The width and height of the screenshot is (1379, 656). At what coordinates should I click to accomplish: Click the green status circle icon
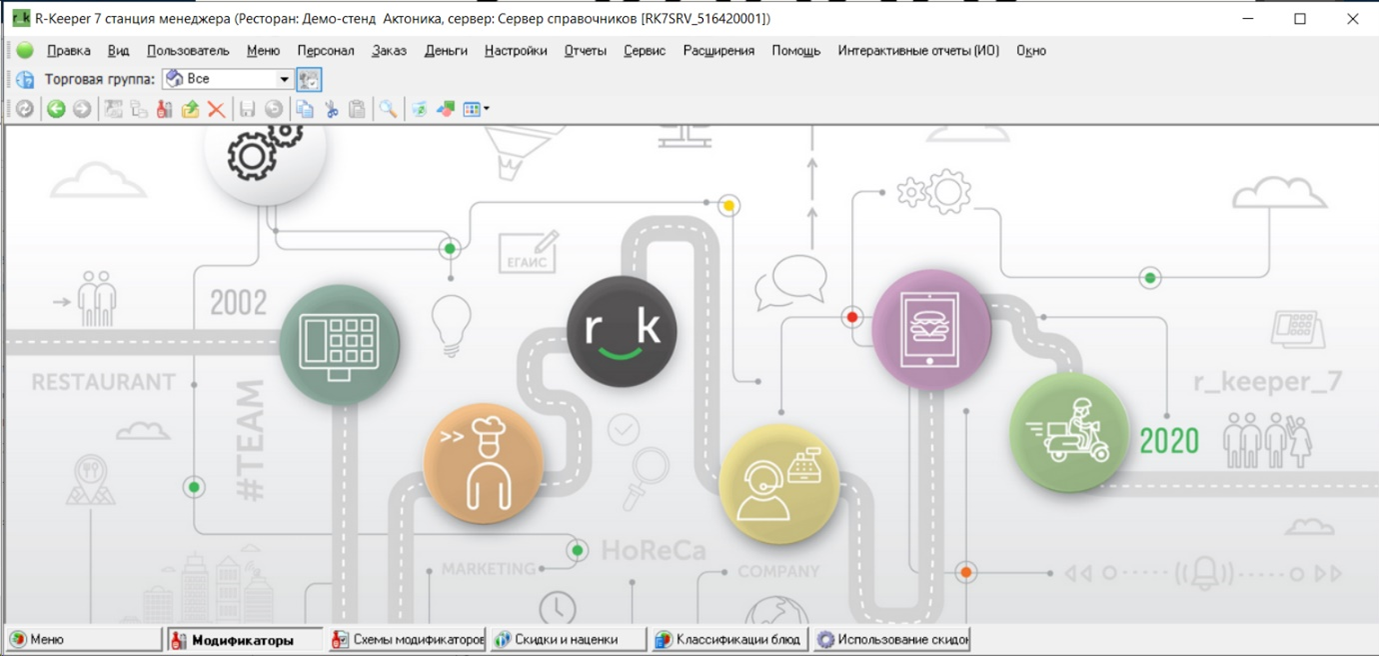point(25,51)
